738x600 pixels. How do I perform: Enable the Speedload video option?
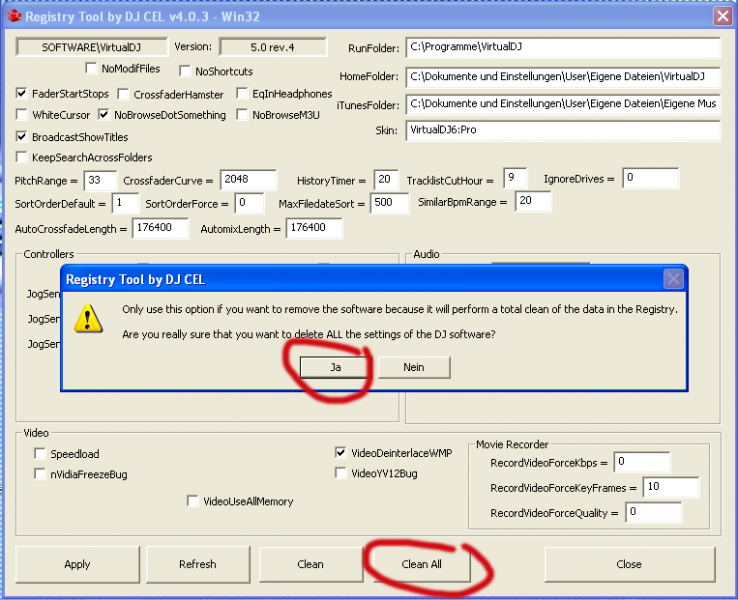click(40, 454)
